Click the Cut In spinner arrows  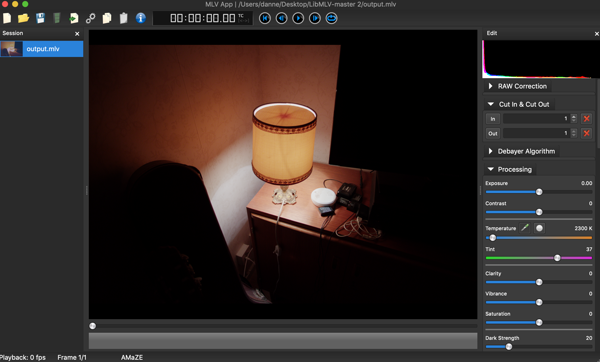tap(573, 119)
